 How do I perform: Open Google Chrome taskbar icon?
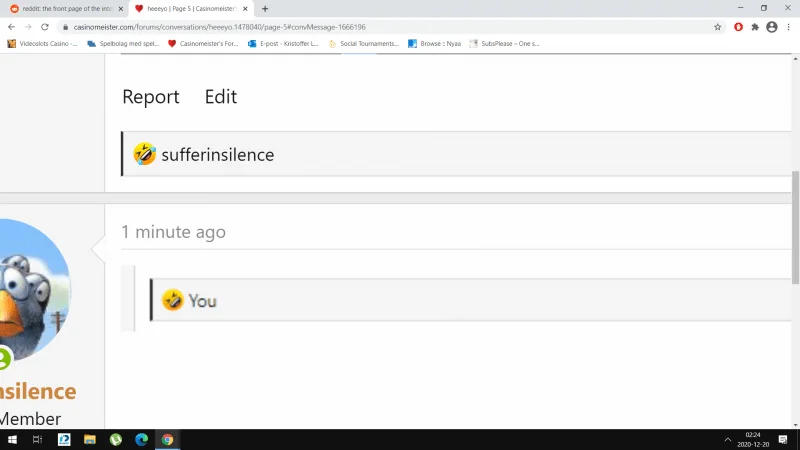pyautogui.click(x=167, y=439)
